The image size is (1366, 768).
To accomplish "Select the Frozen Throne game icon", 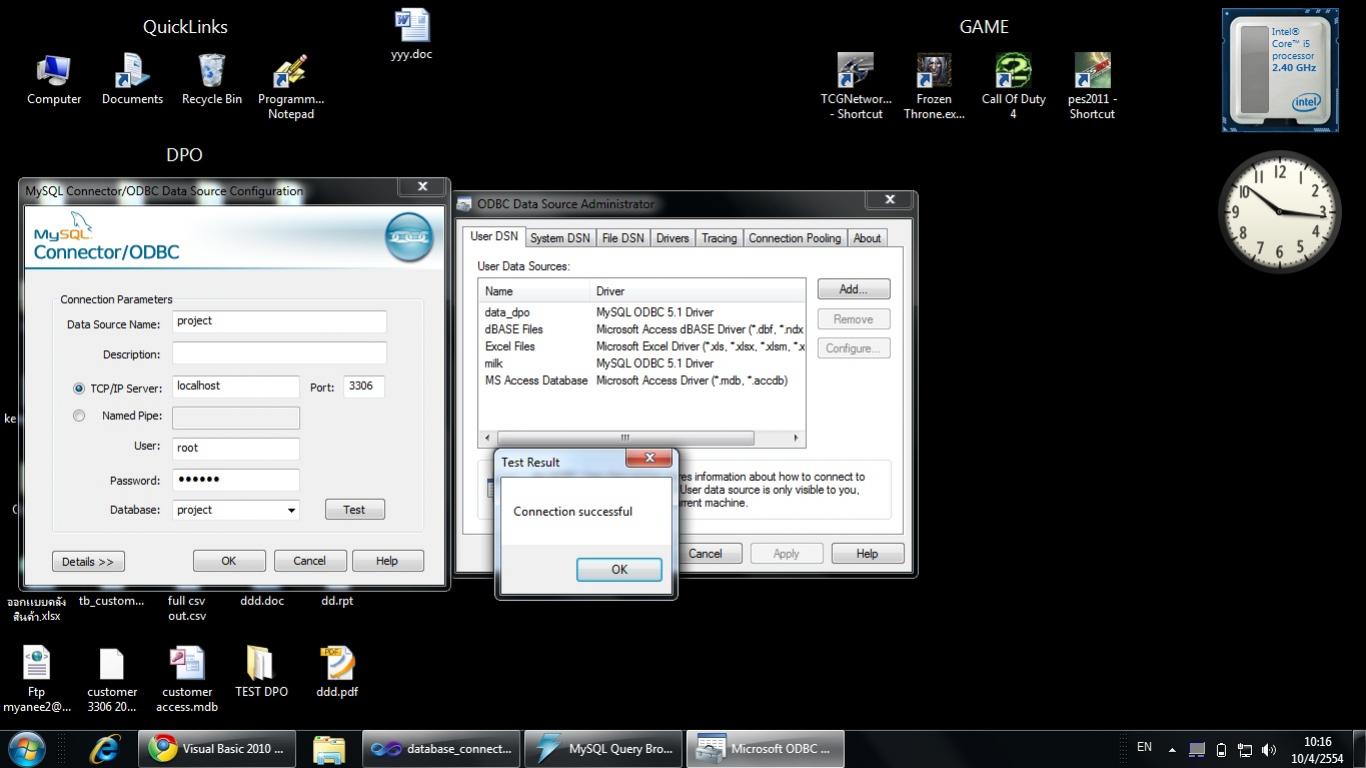I will pos(934,87).
